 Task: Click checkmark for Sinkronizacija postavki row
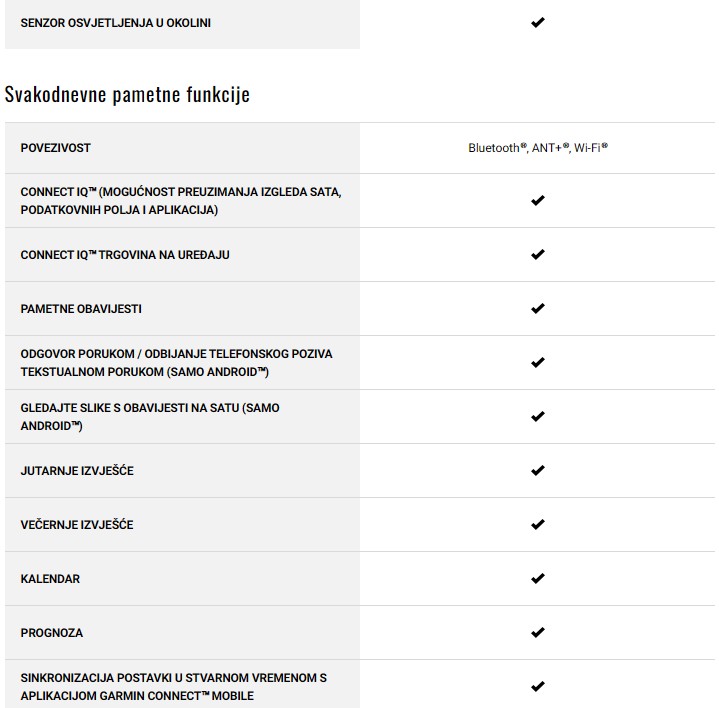537,686
